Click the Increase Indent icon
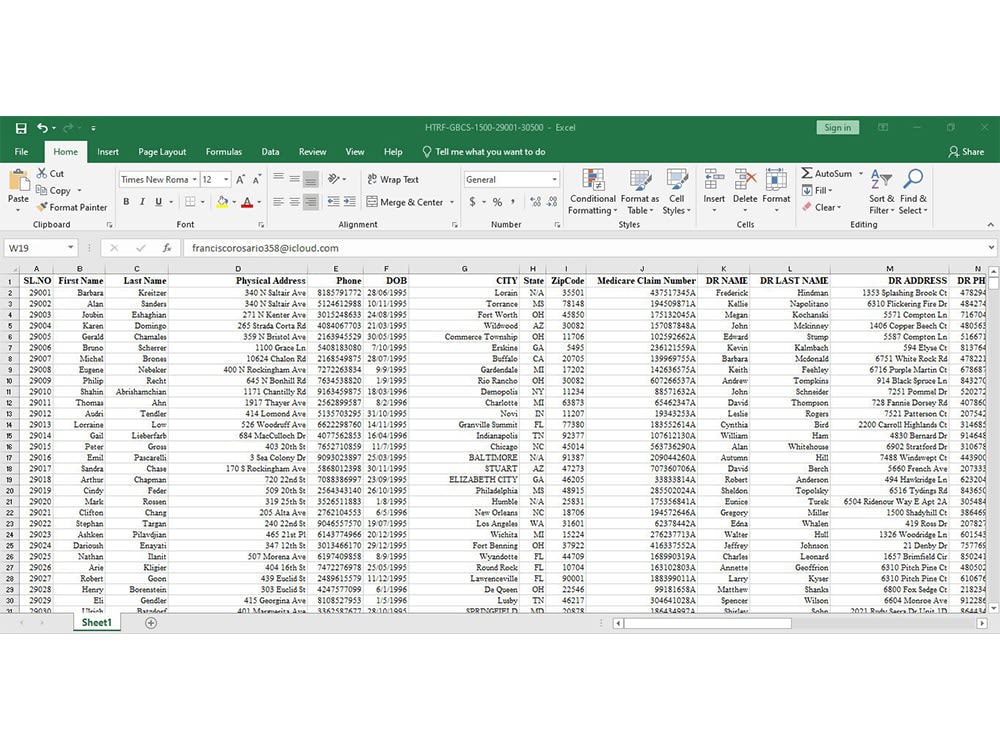The height and width of the screenshot is (750, 1000). pos(349,202)
